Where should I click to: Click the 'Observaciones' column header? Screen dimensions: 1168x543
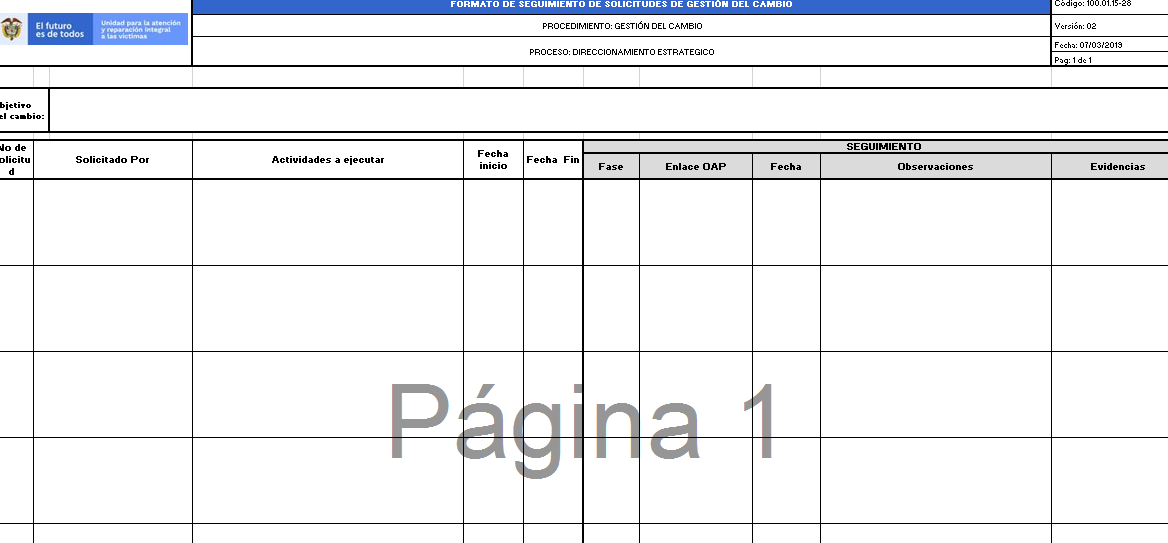click(936, 166)
